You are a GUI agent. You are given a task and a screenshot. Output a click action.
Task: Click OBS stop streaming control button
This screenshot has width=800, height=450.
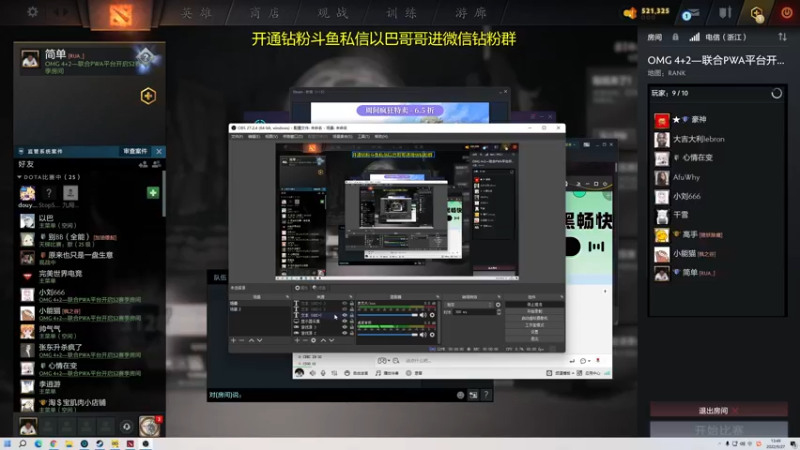[534, 305]
